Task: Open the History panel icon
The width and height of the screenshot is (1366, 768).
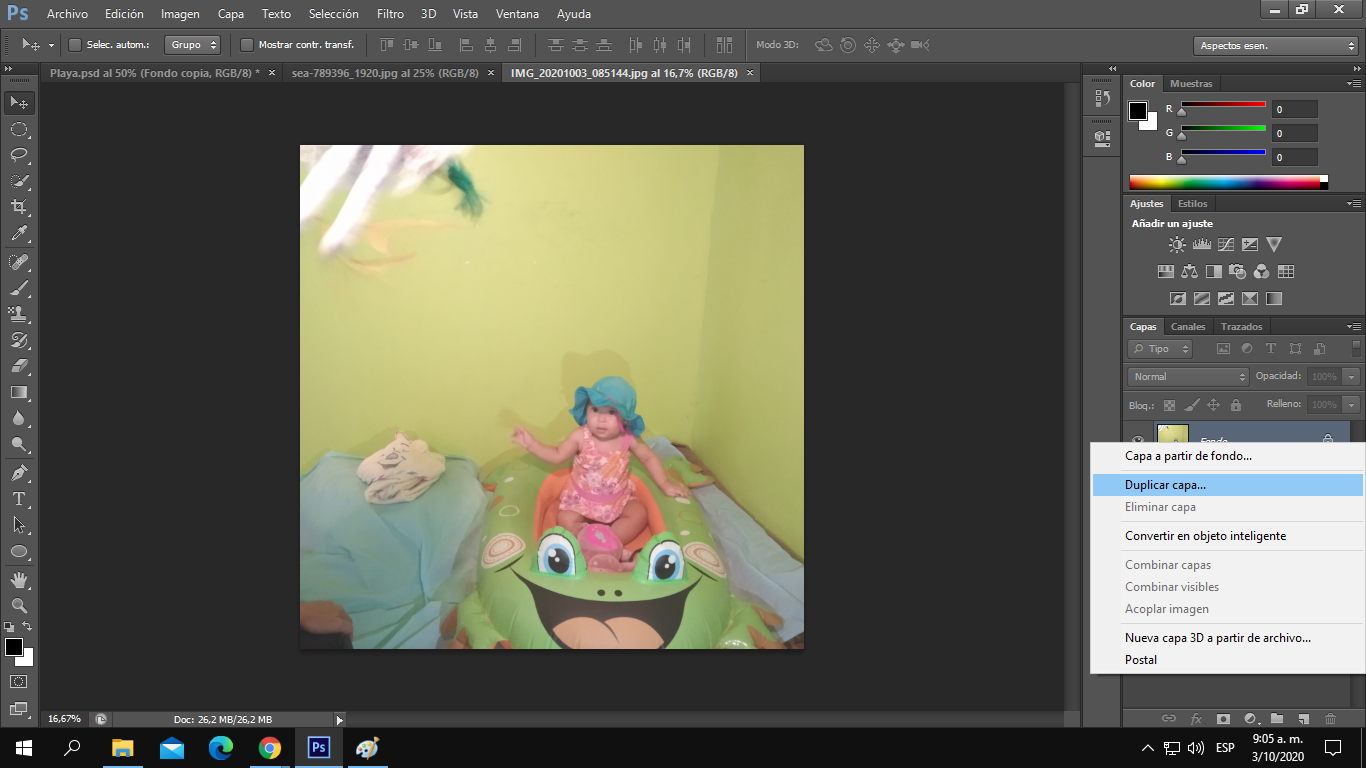Action: (x=1102, y=98)
